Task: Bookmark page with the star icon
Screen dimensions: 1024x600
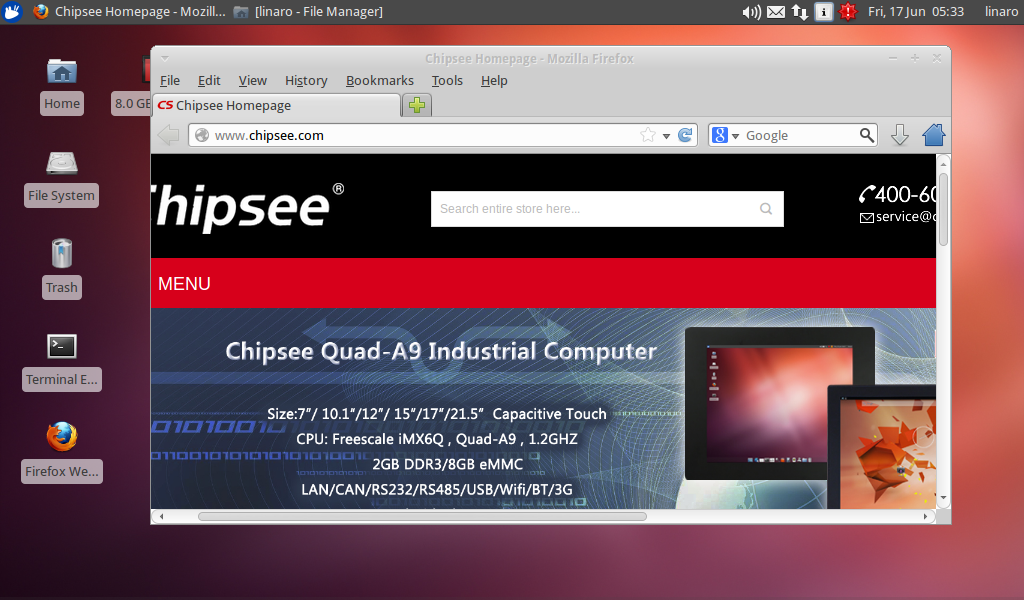Action: coord(648,135)
